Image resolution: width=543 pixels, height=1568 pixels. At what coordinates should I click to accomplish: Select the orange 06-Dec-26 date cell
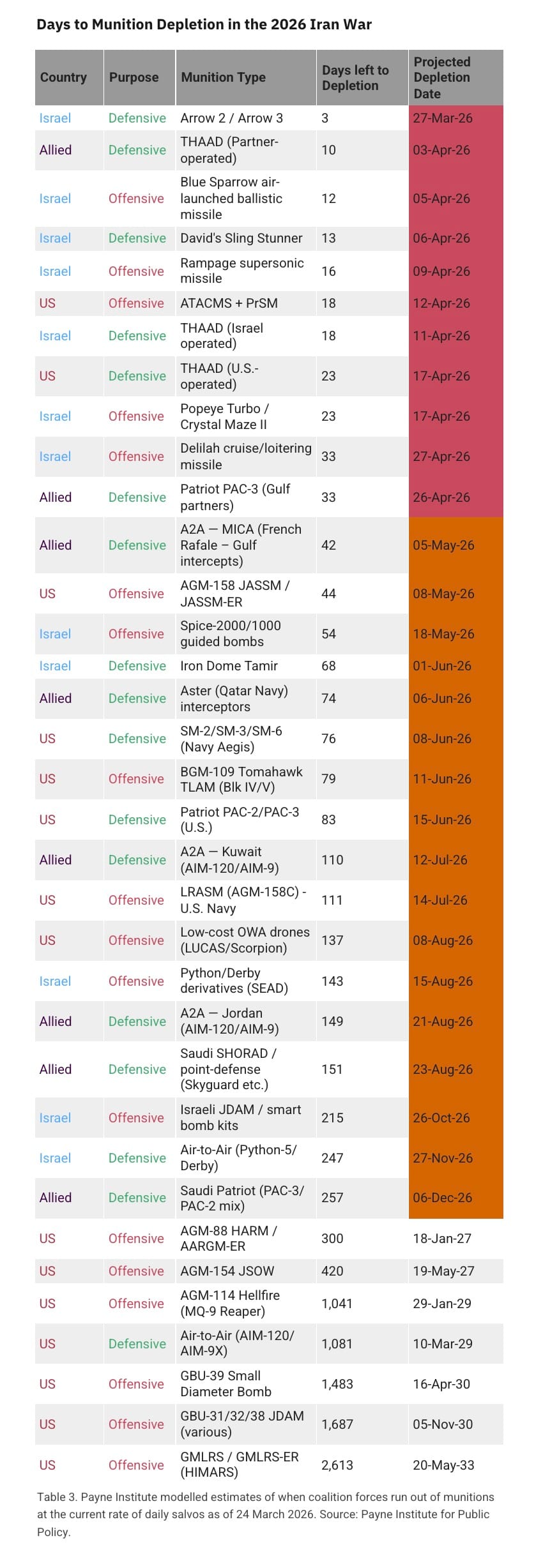442,1198
